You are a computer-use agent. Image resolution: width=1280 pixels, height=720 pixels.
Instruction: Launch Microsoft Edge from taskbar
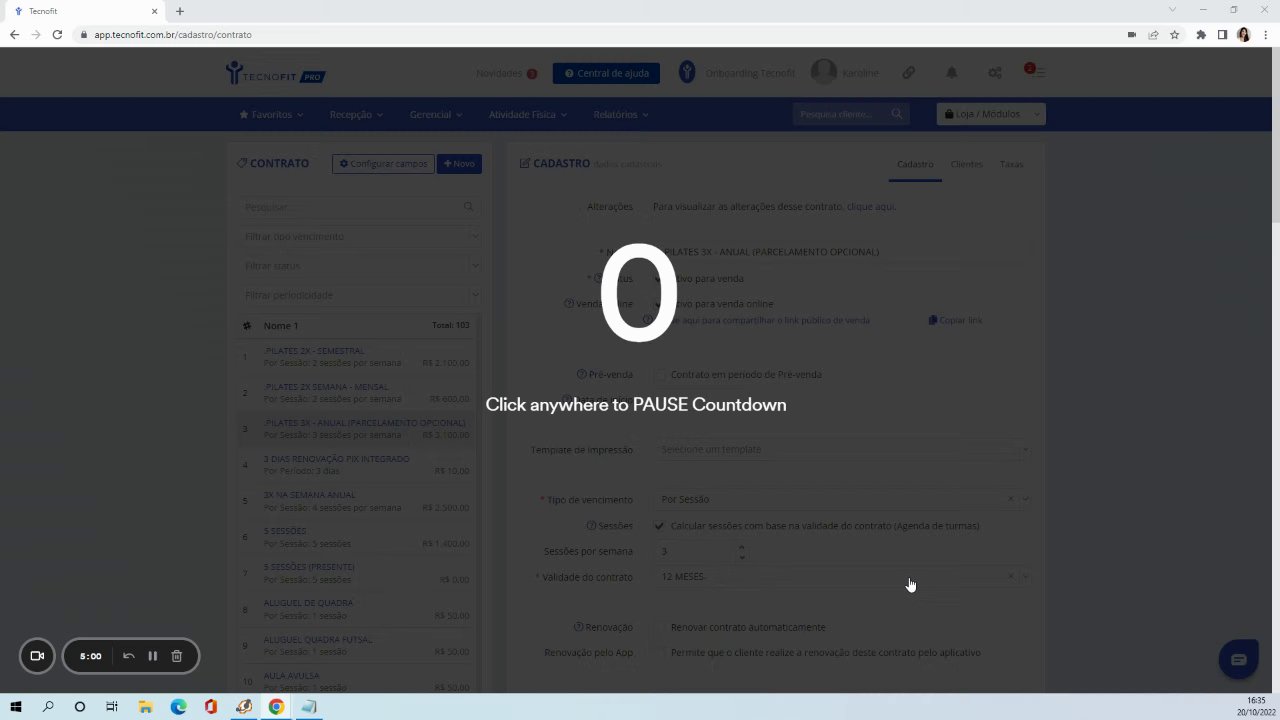click(x=178, y=707)
